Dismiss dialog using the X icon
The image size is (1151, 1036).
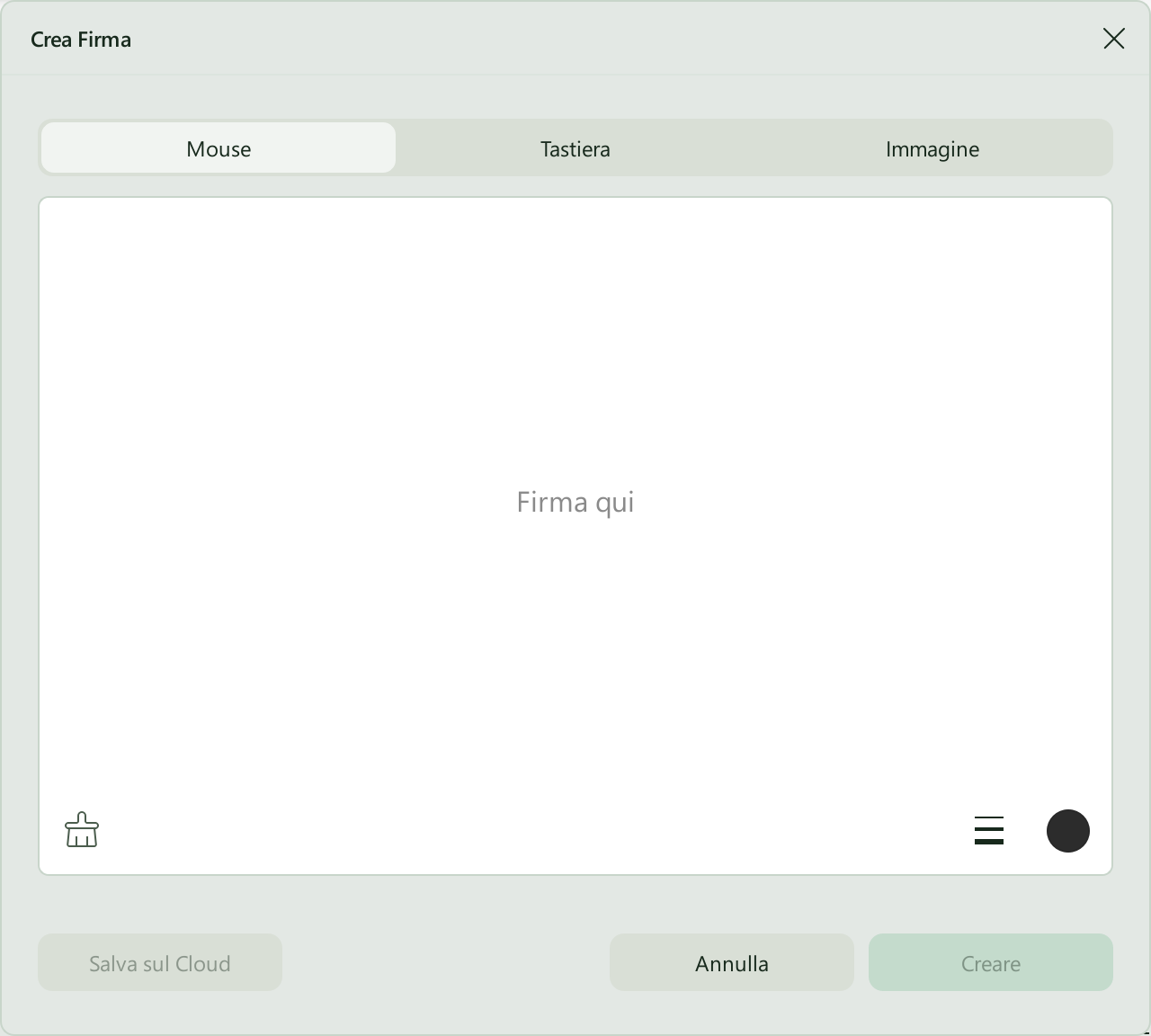[x=1114, y=39]
